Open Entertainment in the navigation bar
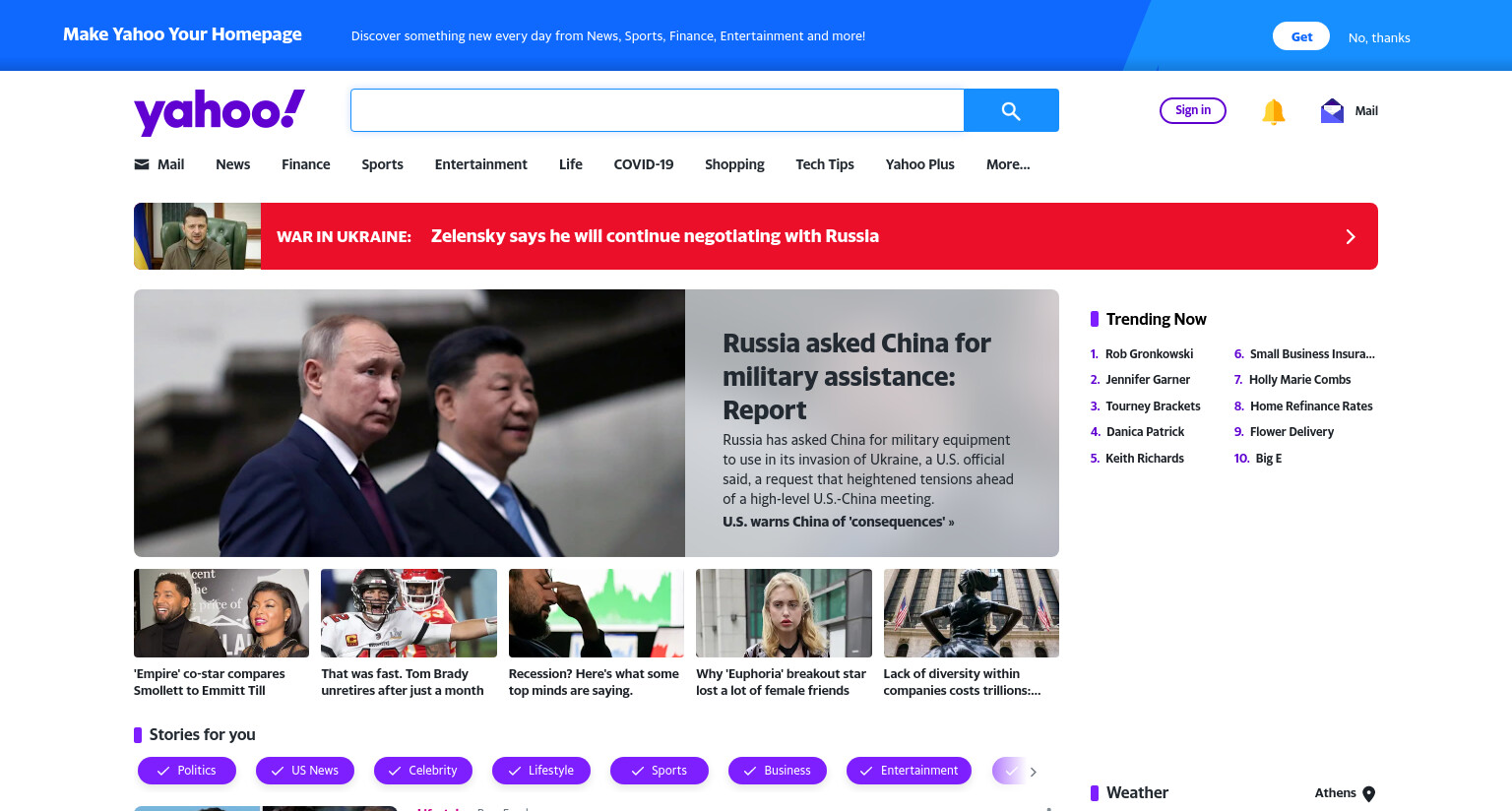Viewport: 1512px width, 811px height. pos(481,164)
